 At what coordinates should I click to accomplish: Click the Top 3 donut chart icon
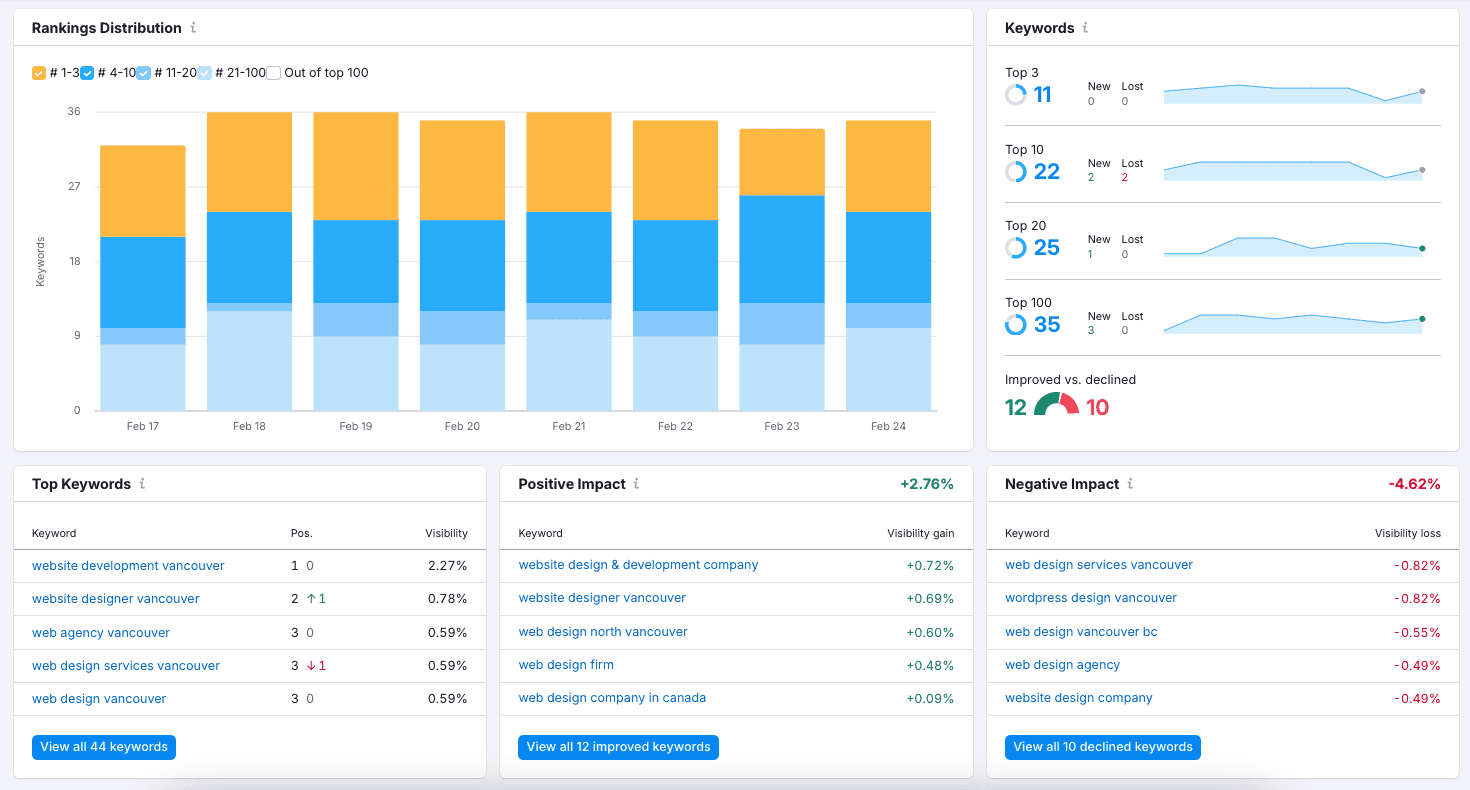tap(1016, 95)
